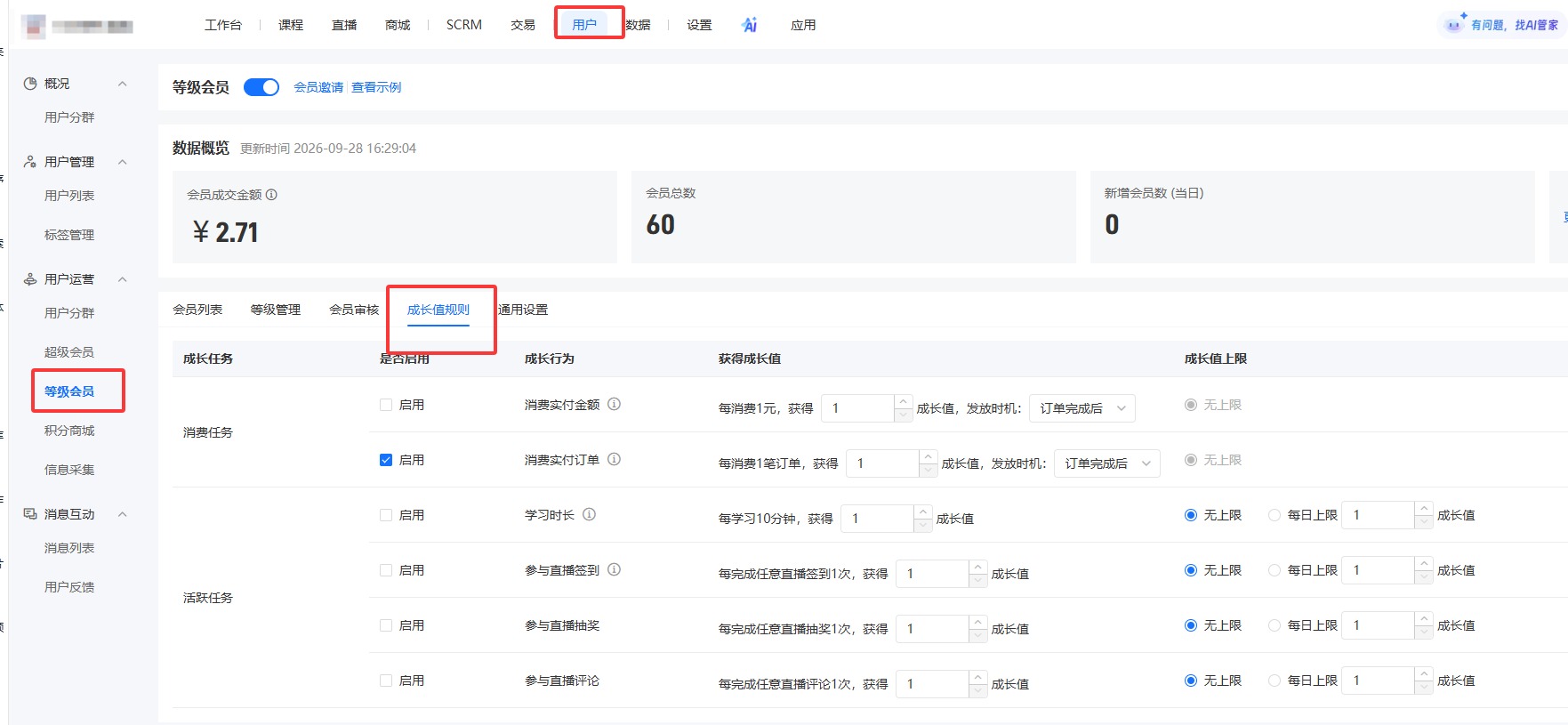Click the 用户运营 icon in sidebar
The height and width of the screenshot is (725, 1568).
[30, 279]
